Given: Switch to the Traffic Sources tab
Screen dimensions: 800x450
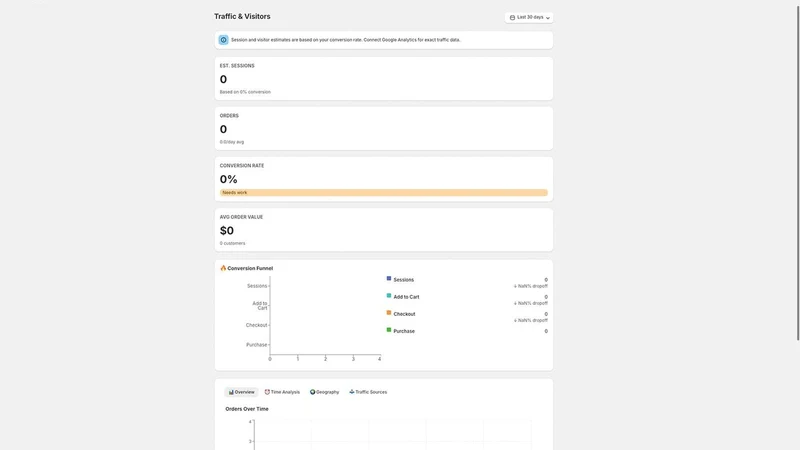Looking at the screenshot, I should click(368, 392).
